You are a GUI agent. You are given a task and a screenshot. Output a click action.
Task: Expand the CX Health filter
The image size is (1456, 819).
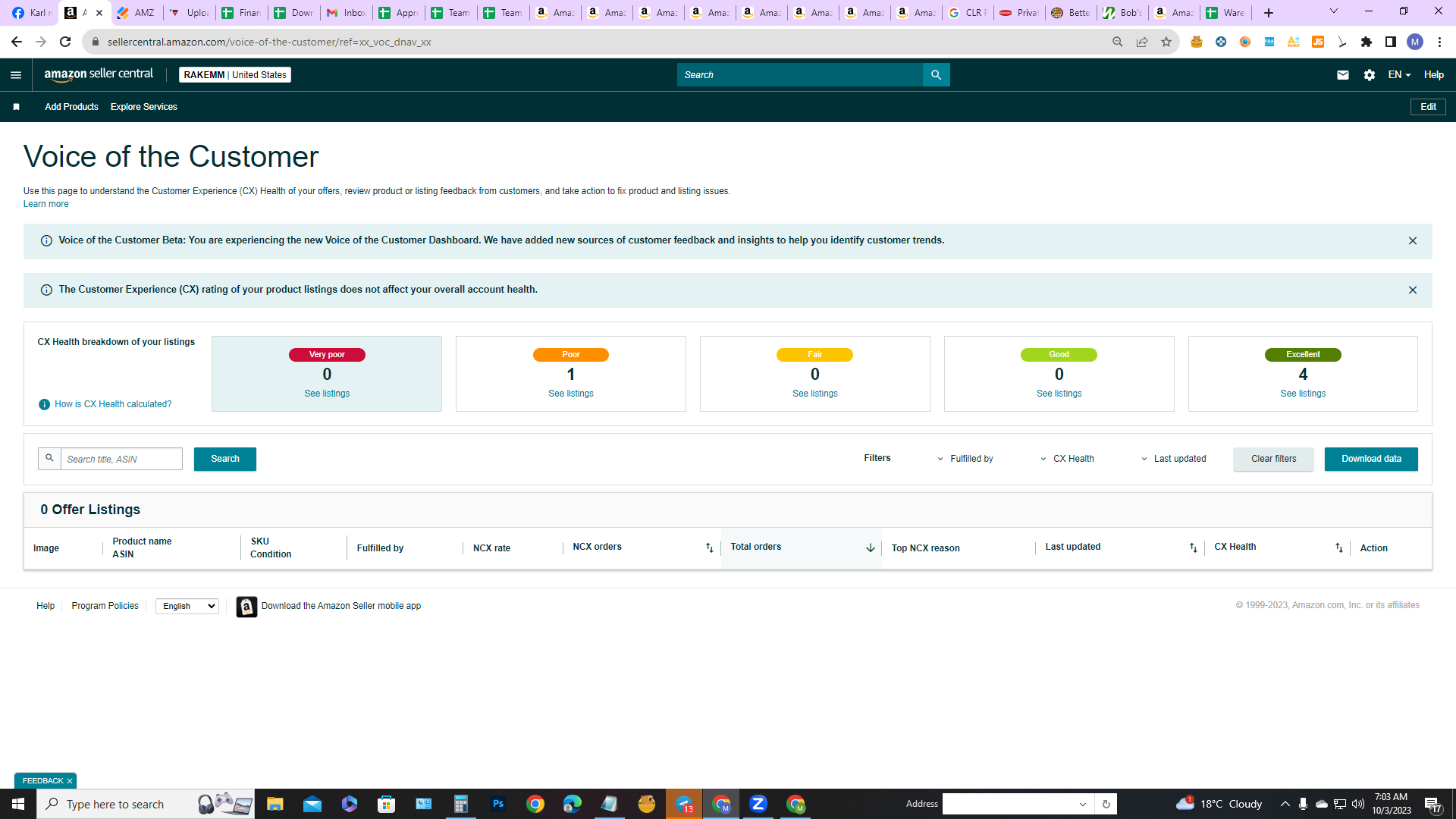point(1067,459)
